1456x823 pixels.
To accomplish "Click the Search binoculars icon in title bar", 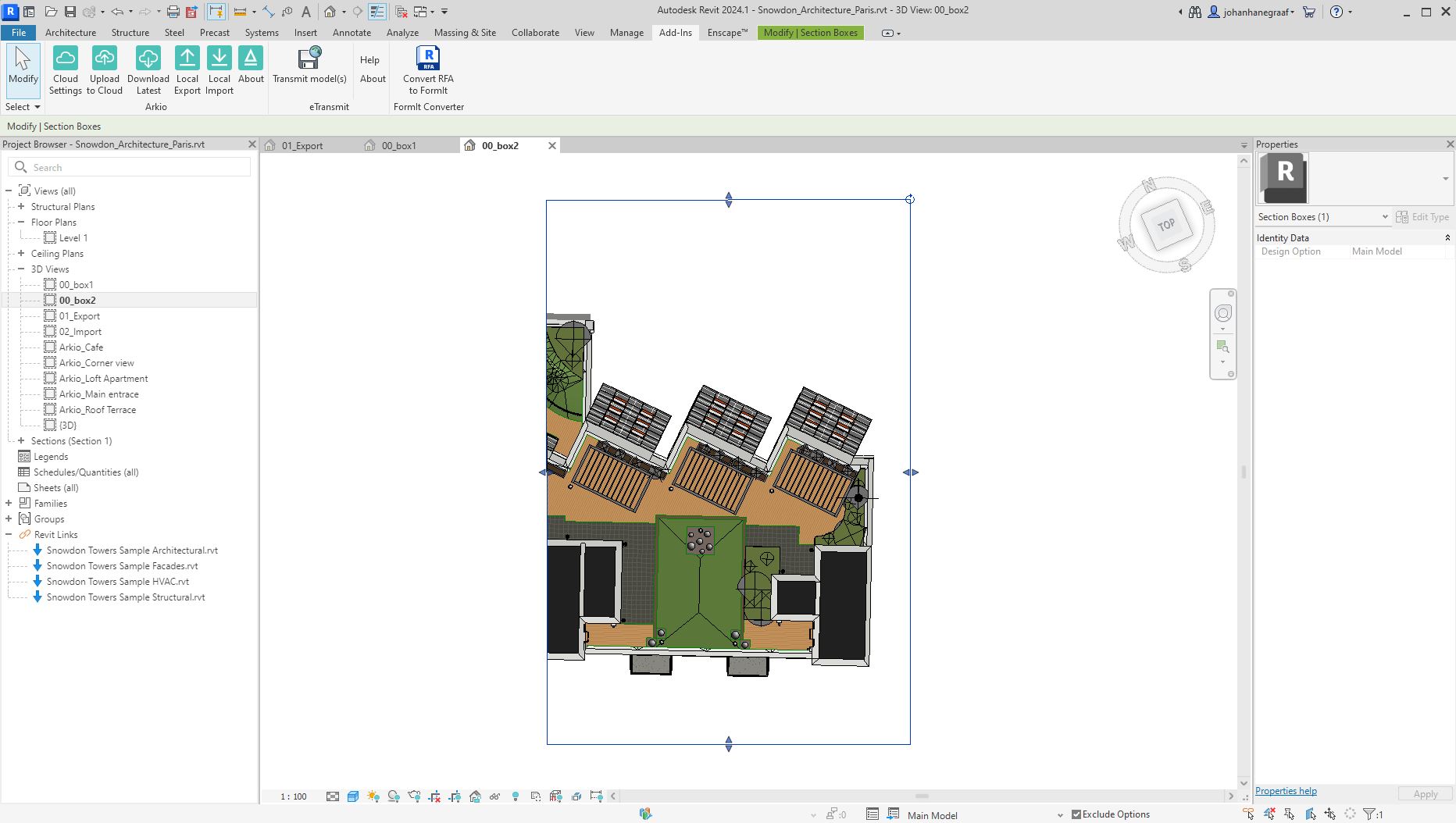I will pos(1195,12).
